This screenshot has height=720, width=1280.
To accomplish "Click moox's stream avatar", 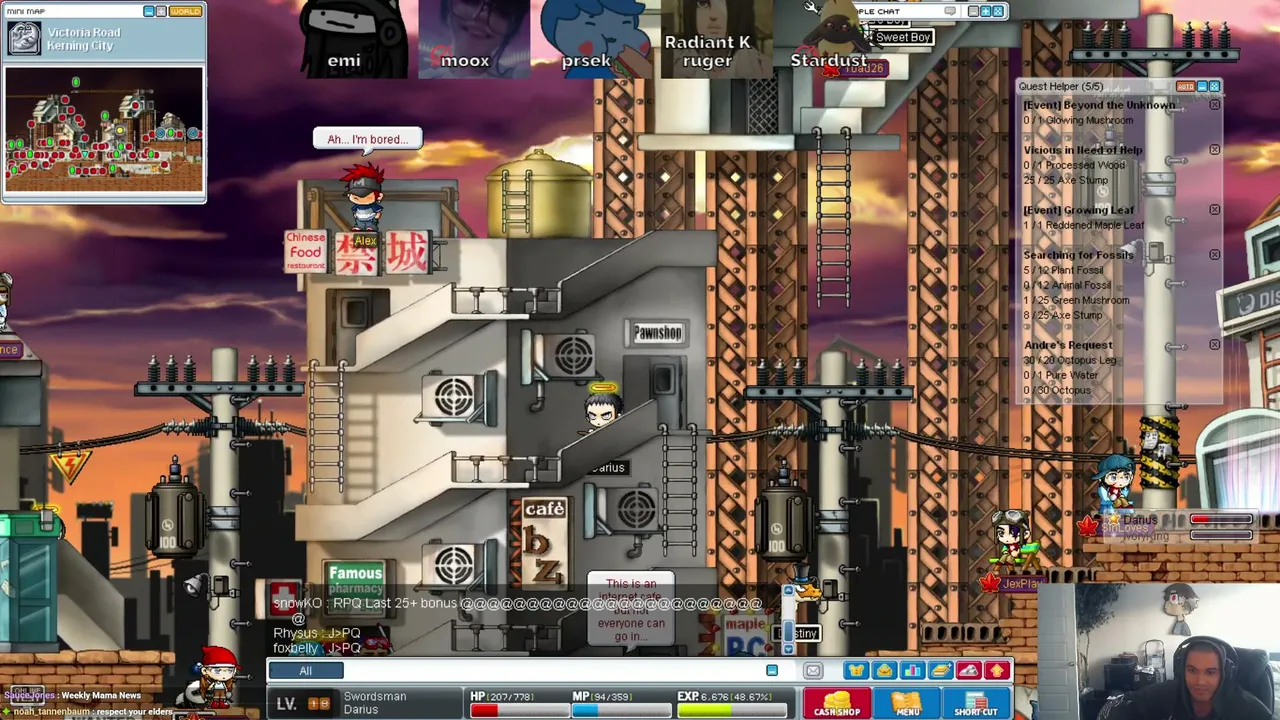I will click(474, 38).
